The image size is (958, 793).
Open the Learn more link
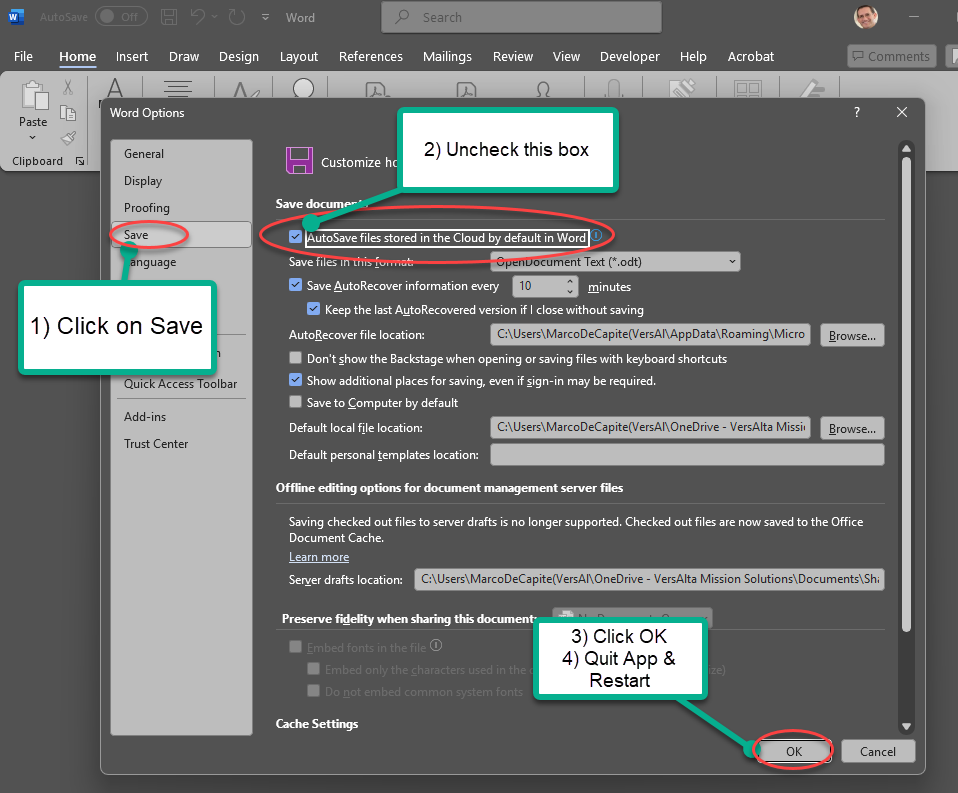pyautogui.click(x=319, y=557)
